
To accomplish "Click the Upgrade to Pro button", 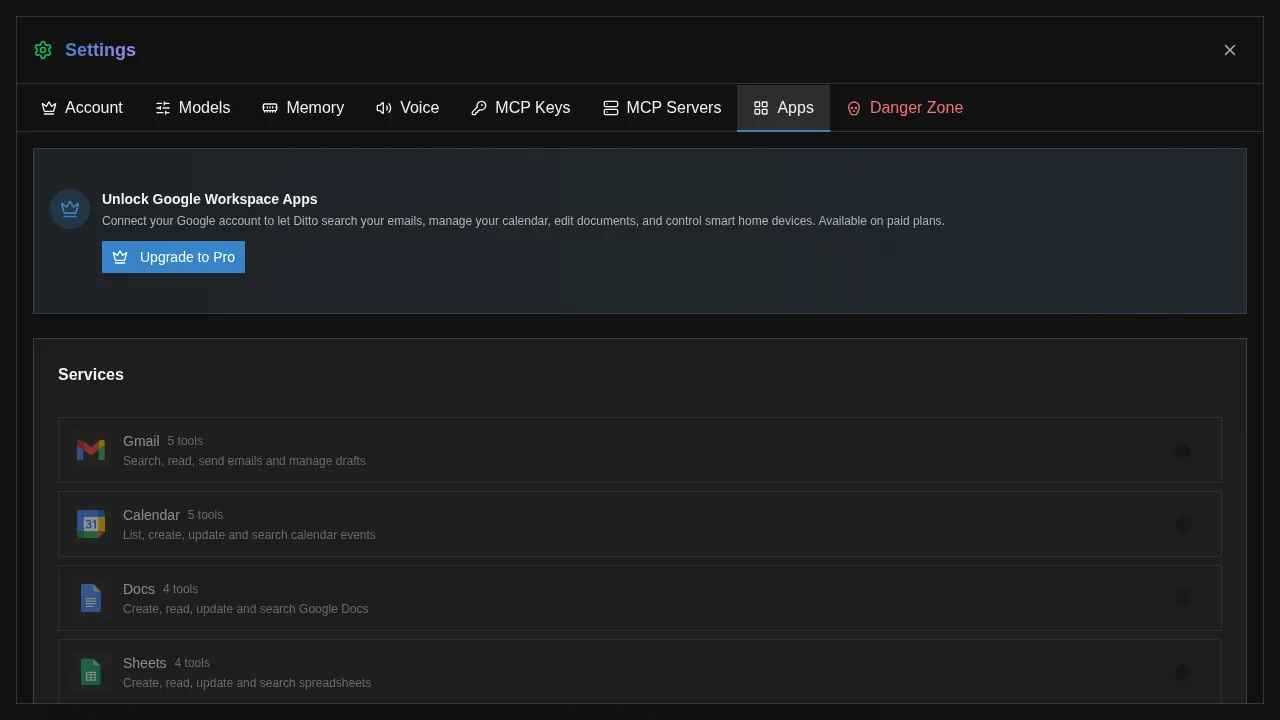I will point(173,257).
